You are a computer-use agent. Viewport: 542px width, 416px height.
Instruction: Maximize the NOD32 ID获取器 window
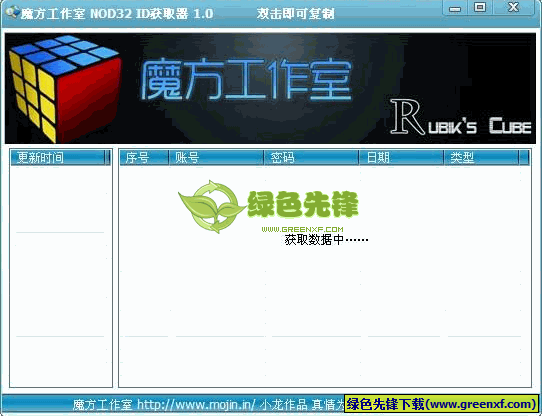480,8
